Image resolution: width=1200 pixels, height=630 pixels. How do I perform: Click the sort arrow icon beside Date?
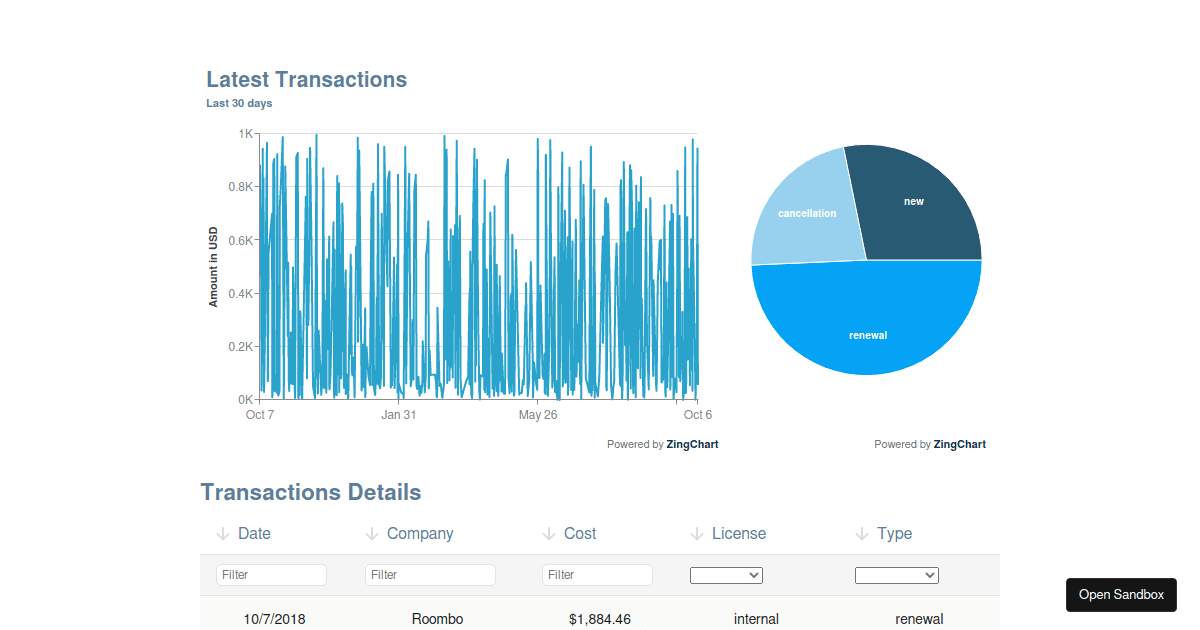point(223,534)
